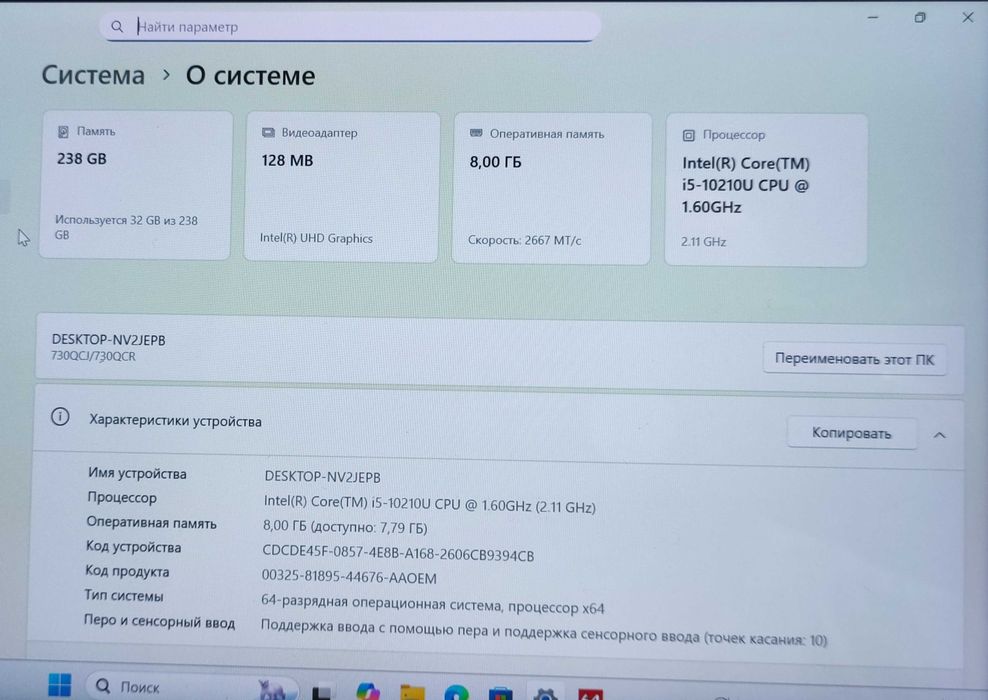
Task: Click the RAM icon on 'Оперативная память' card
Action: coord(476,133)
